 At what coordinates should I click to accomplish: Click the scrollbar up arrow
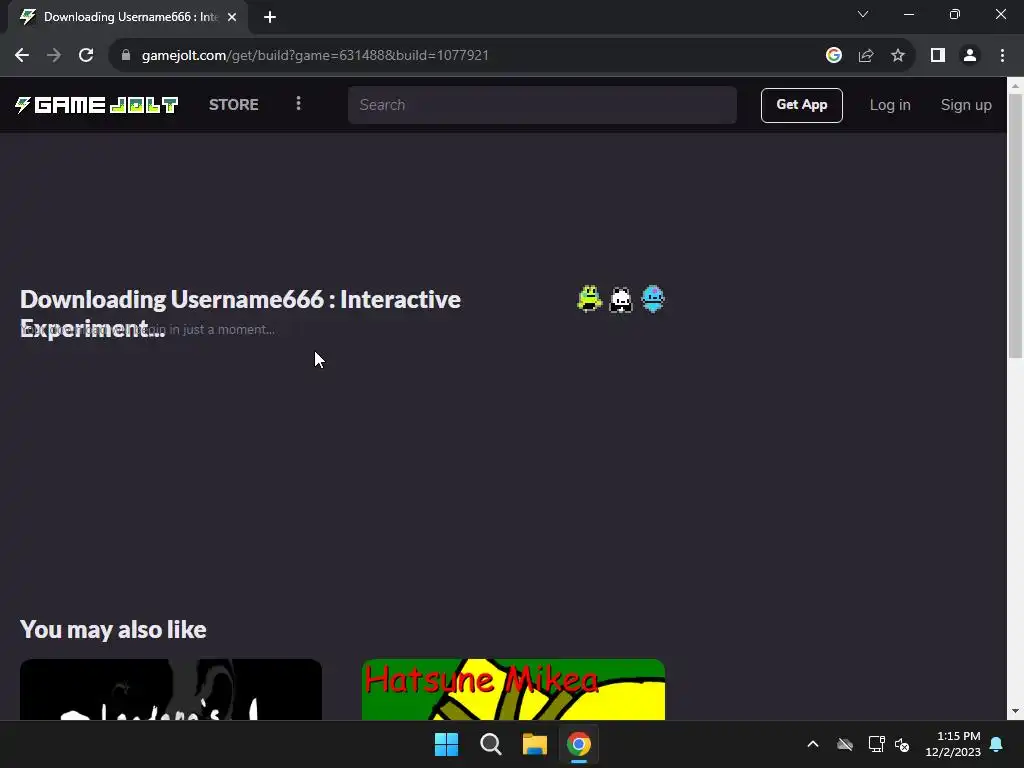click(x=1015, y=86)
